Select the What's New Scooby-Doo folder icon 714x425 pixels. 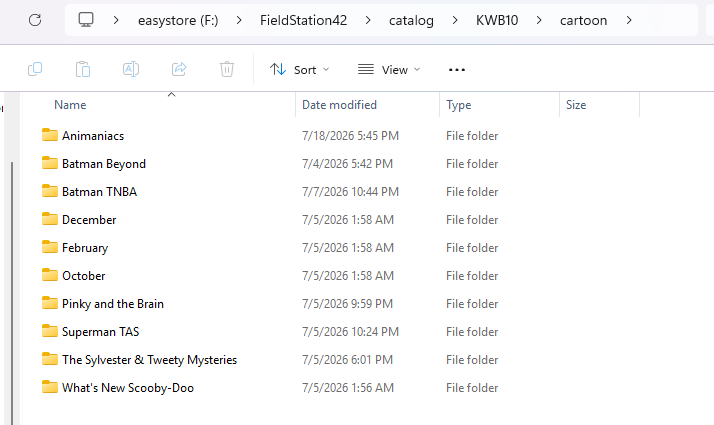[x=50, y=387]
